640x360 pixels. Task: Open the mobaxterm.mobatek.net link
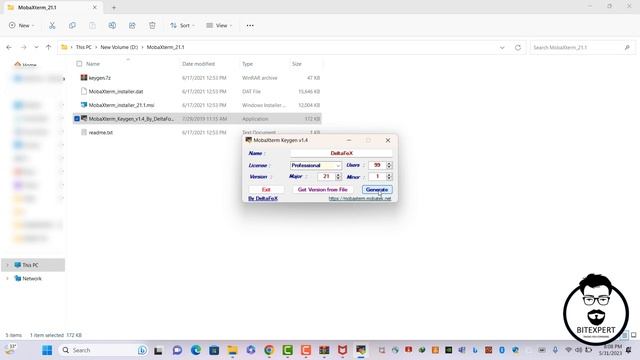point(360,198)
